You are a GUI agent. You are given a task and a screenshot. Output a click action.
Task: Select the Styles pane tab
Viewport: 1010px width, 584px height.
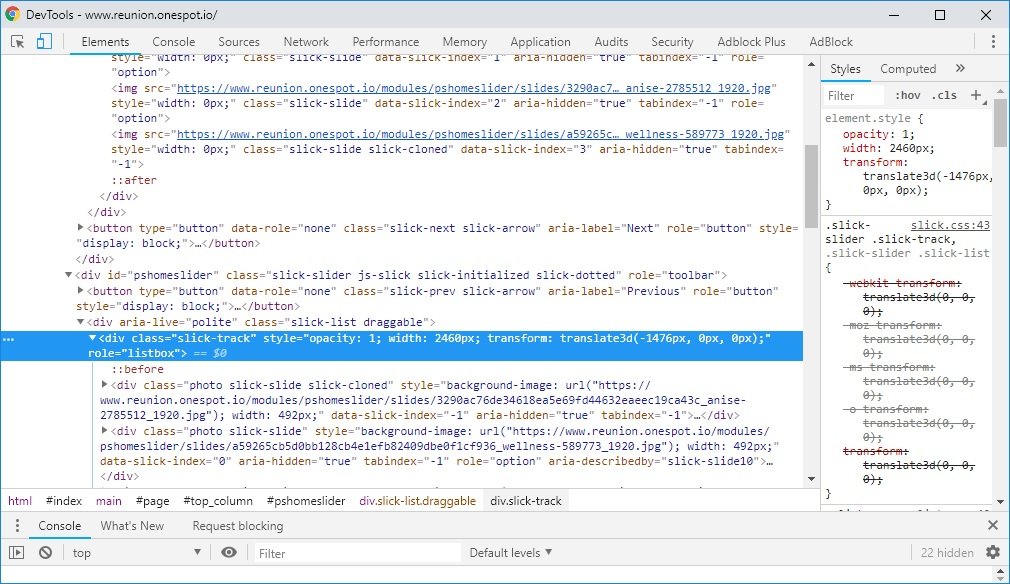point(845,69)
